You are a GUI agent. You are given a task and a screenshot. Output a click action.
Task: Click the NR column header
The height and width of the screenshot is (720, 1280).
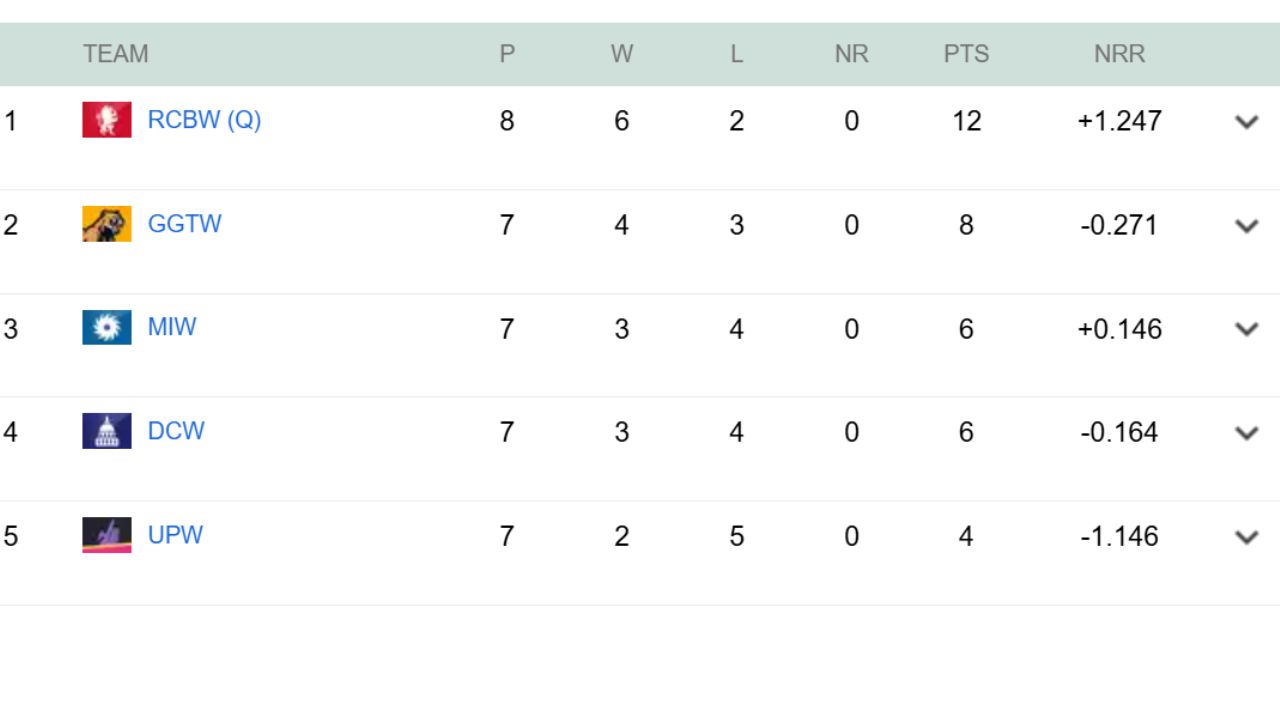coord(851,55)
